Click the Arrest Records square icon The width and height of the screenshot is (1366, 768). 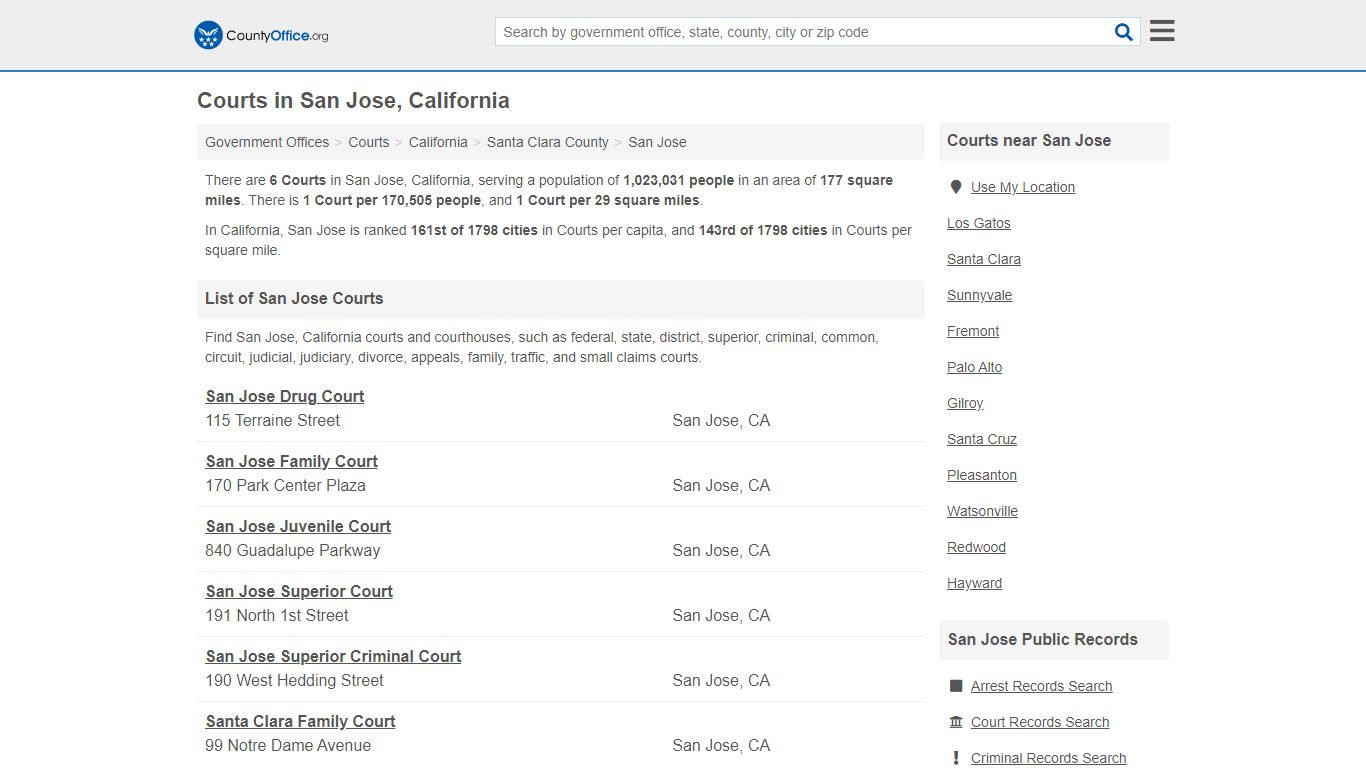pyautogui.click(x=956, y=686)
